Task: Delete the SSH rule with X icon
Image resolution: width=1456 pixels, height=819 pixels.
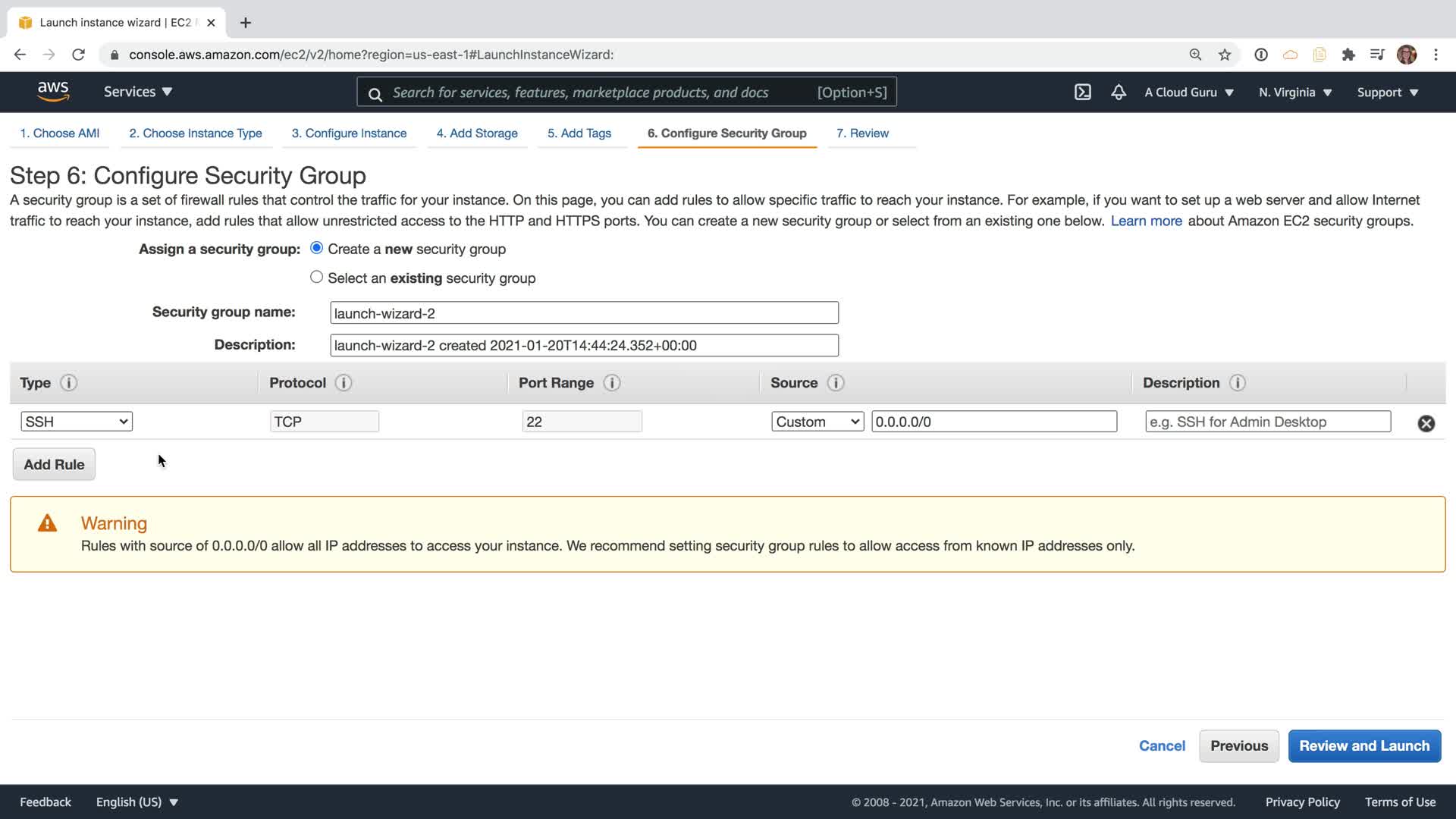Action: click(x=1426, y=423)
